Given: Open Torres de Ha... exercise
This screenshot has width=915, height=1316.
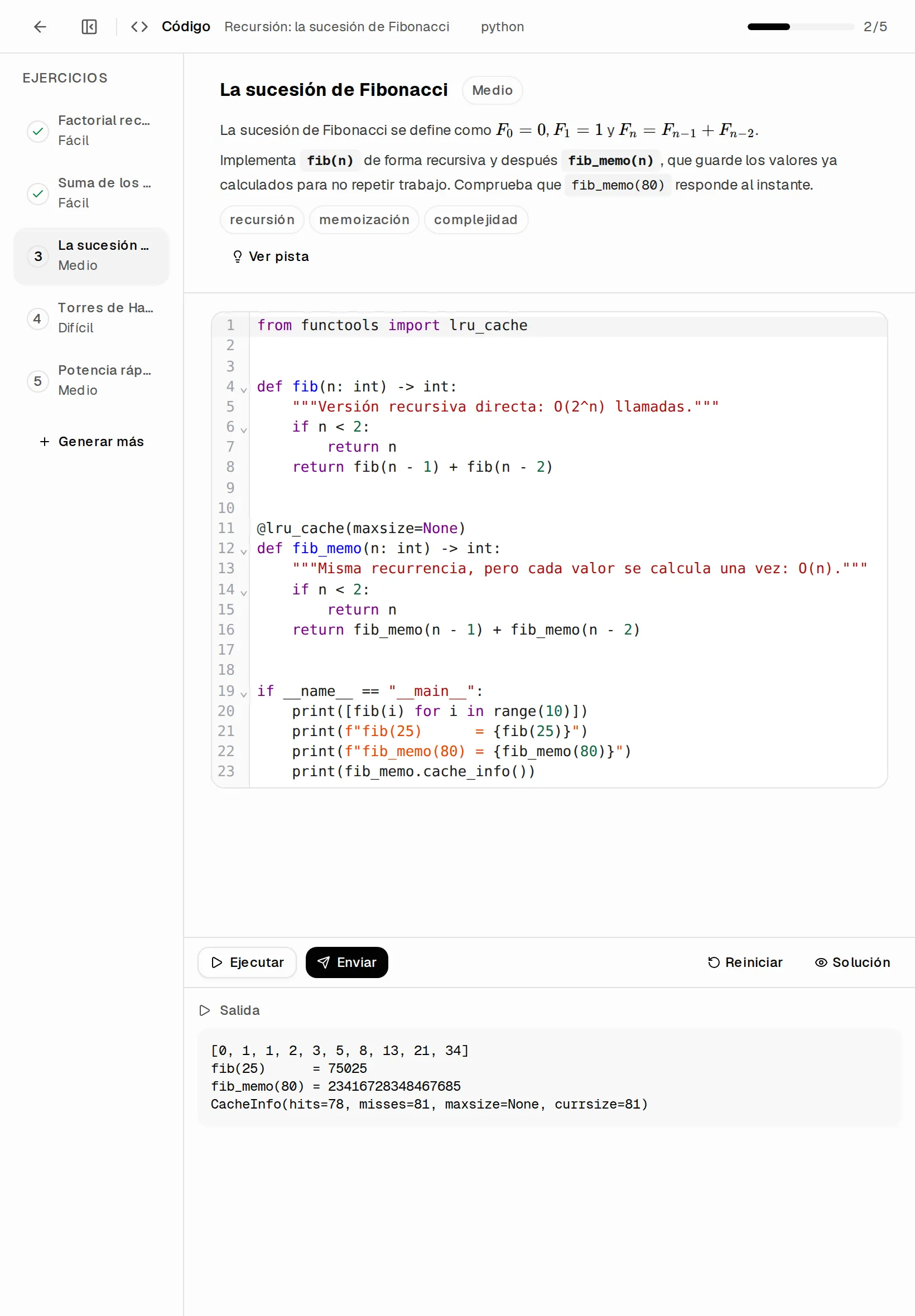Looking at the screenshot, I should 91,318.
